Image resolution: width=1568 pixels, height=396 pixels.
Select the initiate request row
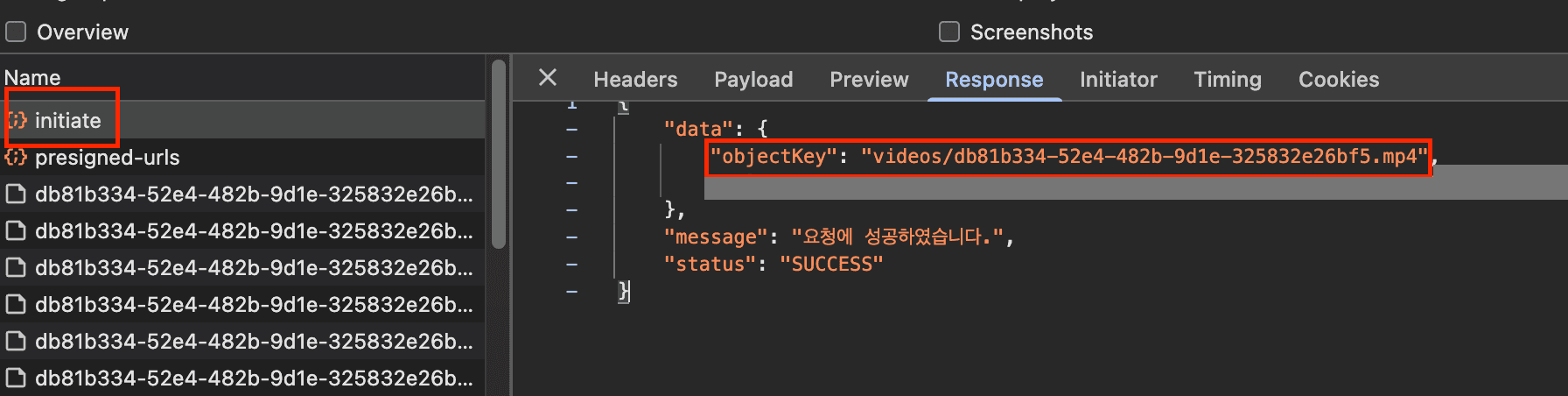point(242,120)
